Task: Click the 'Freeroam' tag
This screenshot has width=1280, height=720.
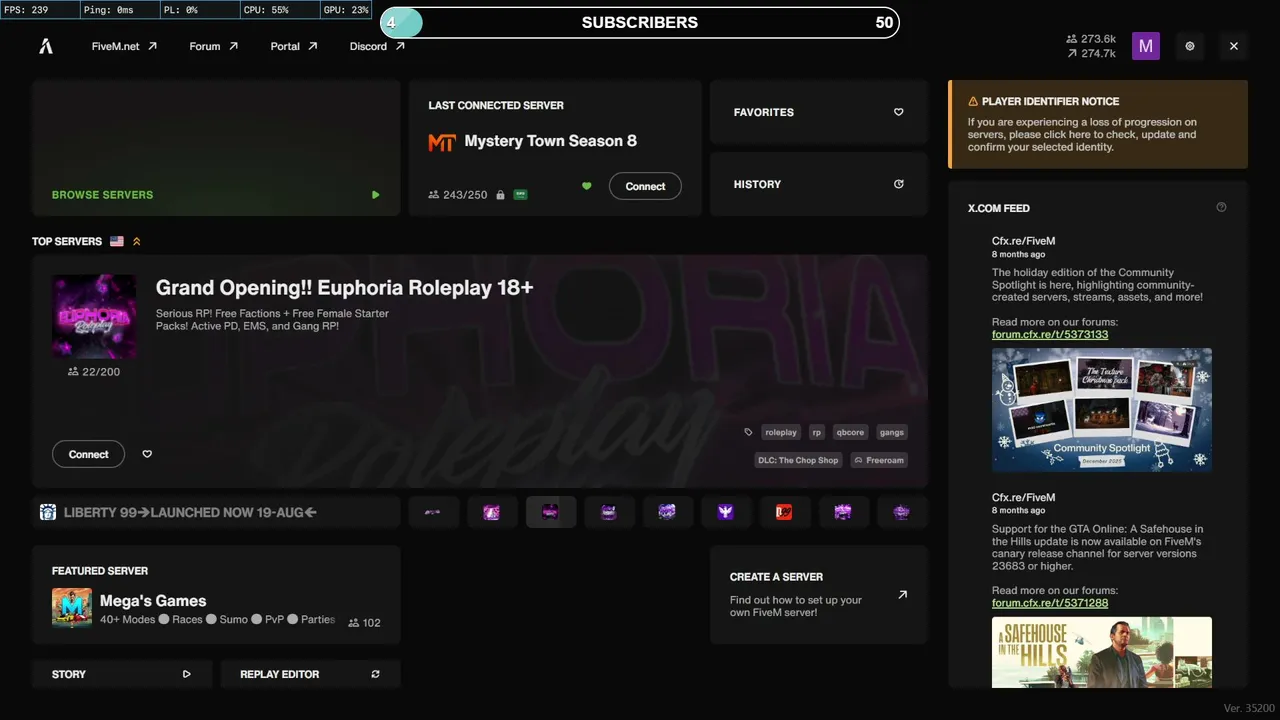Action: pos(879,460)
